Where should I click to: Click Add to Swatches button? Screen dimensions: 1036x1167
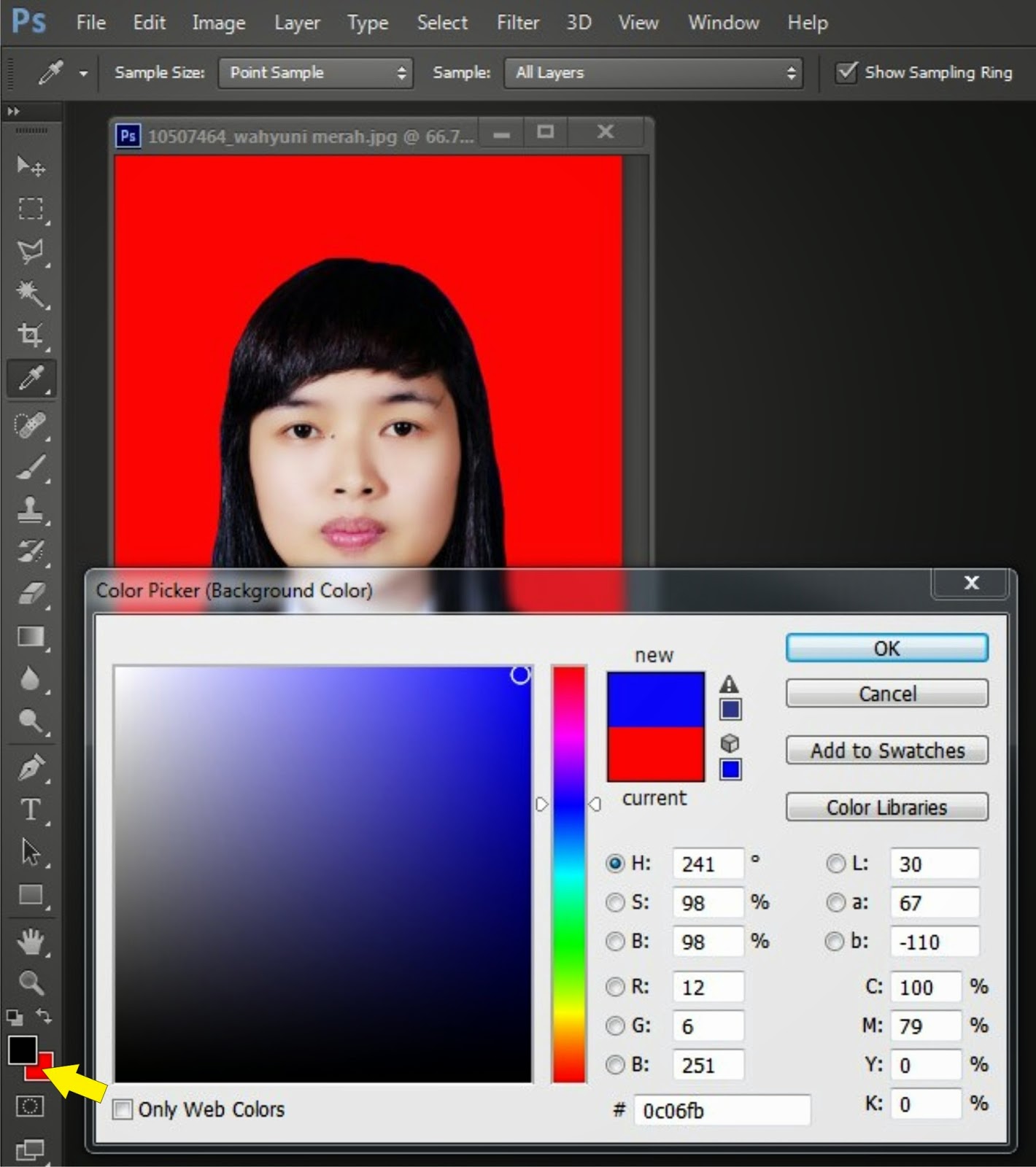click(887, 751)
